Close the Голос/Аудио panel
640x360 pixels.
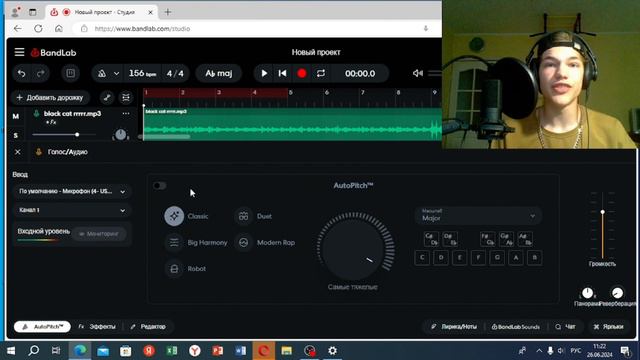click(x=18, y=152)
